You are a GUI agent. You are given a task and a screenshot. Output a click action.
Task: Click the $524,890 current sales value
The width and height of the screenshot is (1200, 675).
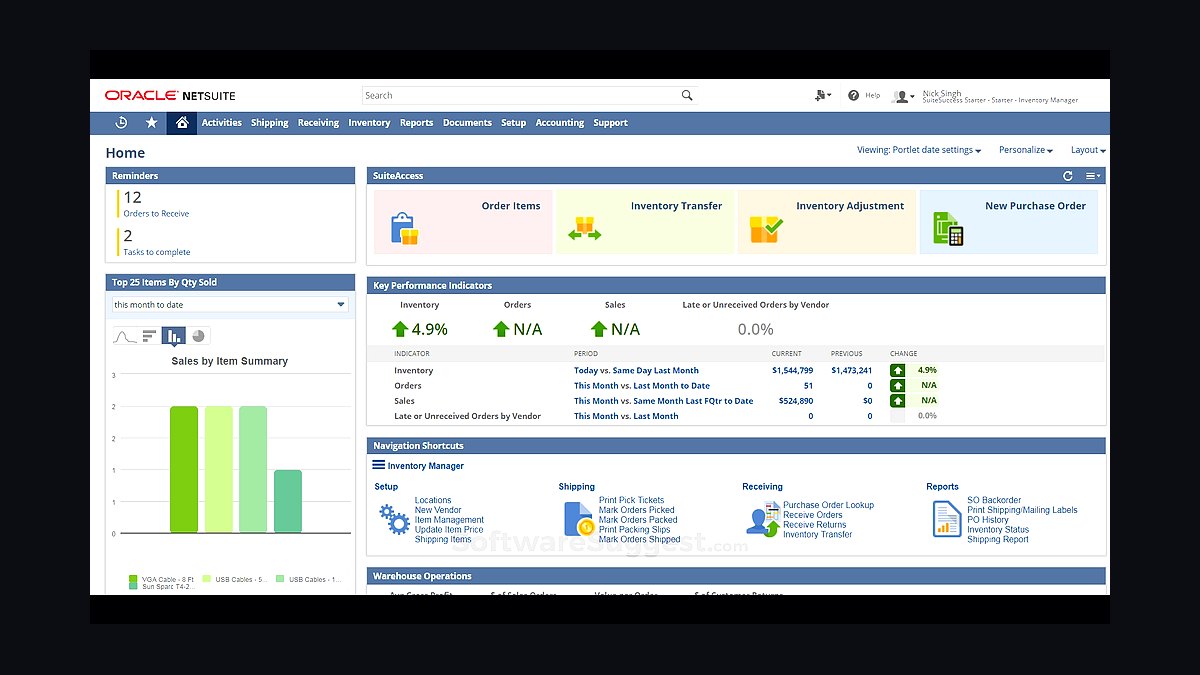tap(795, 400)
